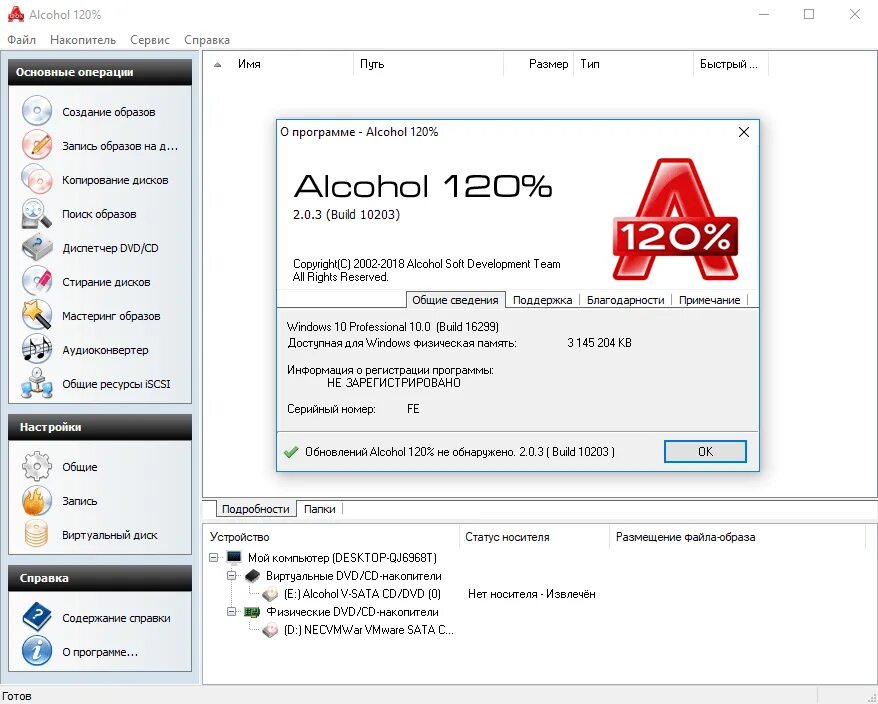Click the Создание образов label

pyautogui.click(x=109, y=112)
